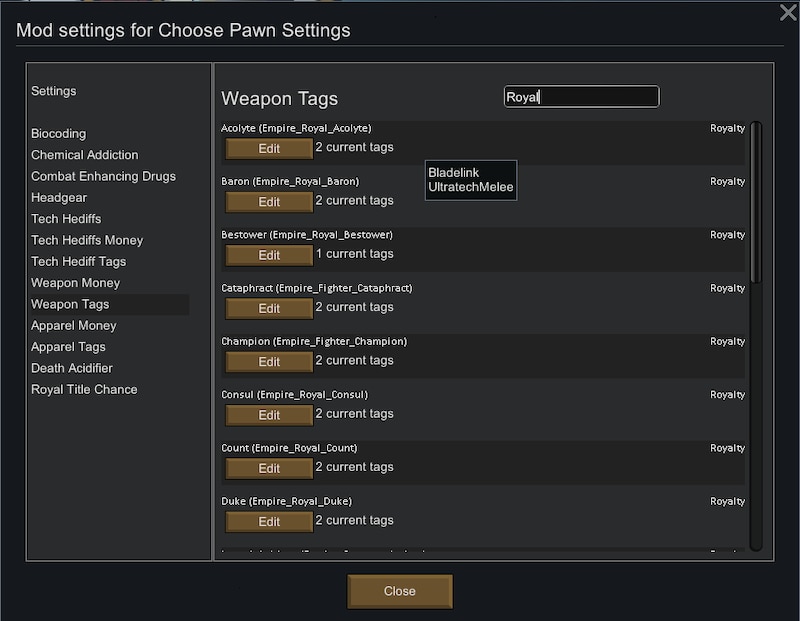The image size is (800, 621).
Task: Edit weapon tags for Baron
Action: (269, 202)
